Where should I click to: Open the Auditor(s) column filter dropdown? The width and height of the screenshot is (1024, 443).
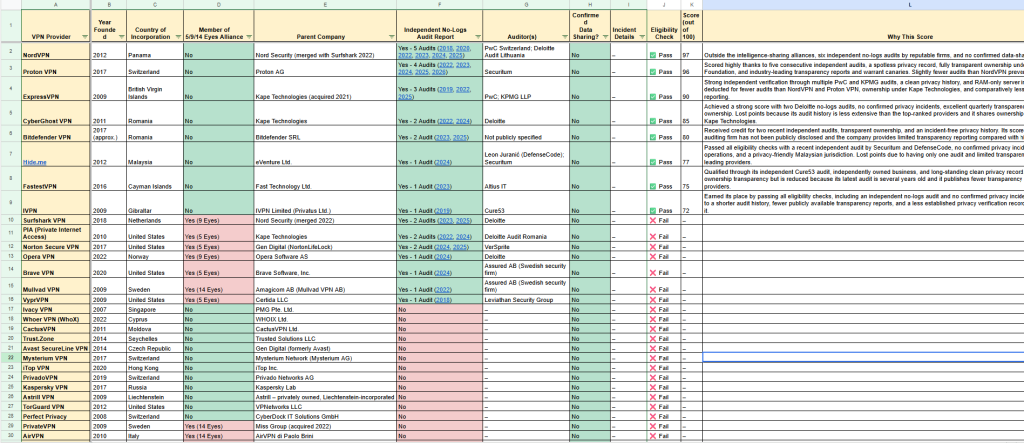tap(564, 37)
